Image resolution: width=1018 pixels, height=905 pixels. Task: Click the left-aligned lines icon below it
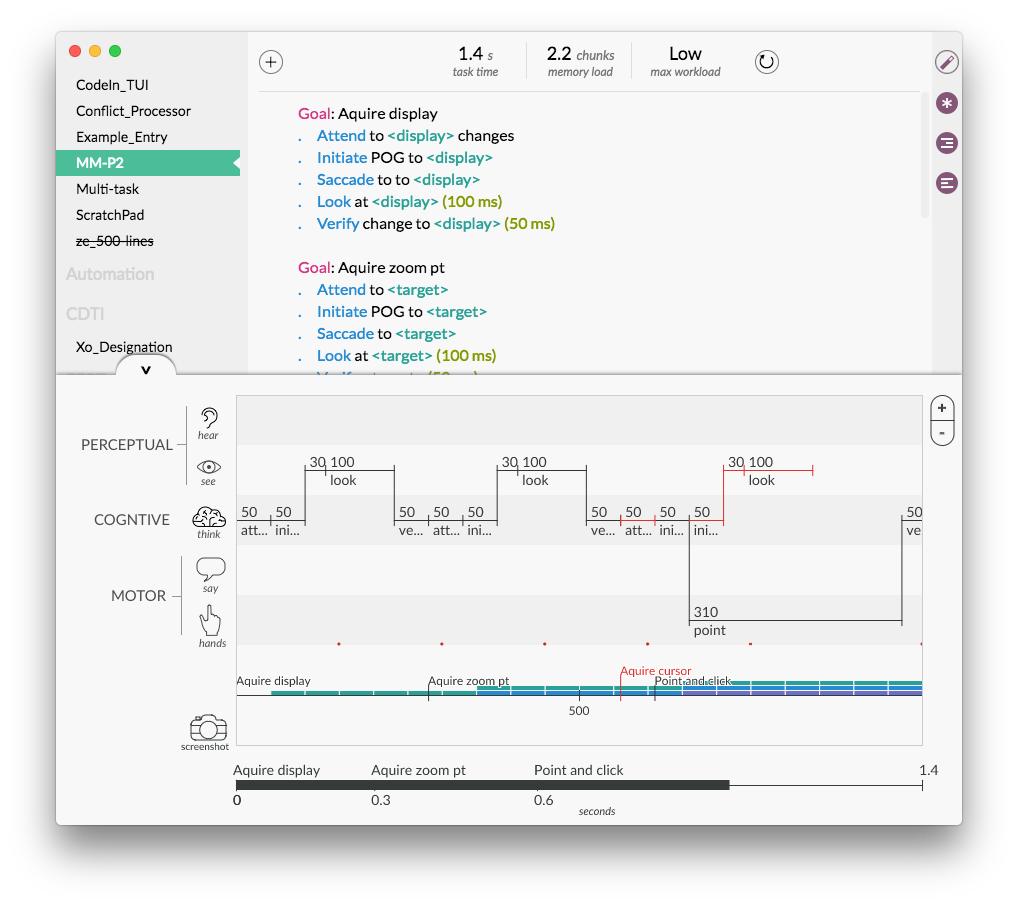[x=946, y=183]
